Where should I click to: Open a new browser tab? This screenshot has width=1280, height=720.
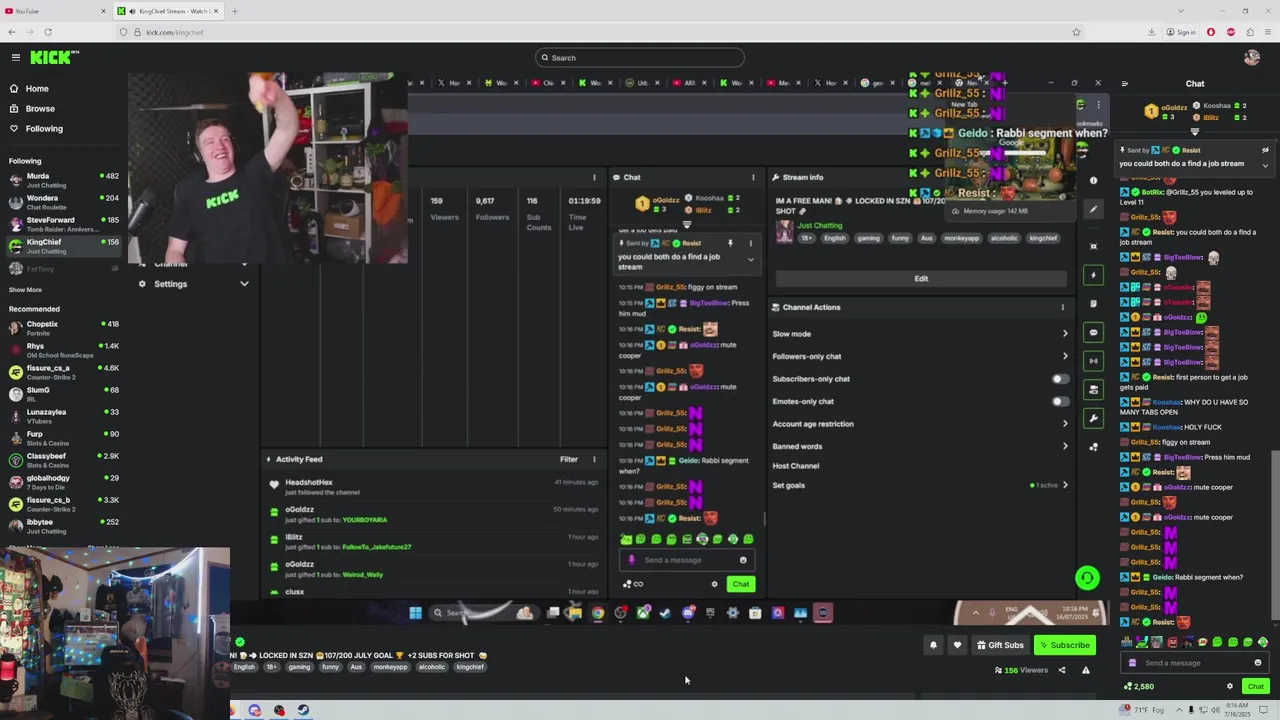(x=235, y=11)
